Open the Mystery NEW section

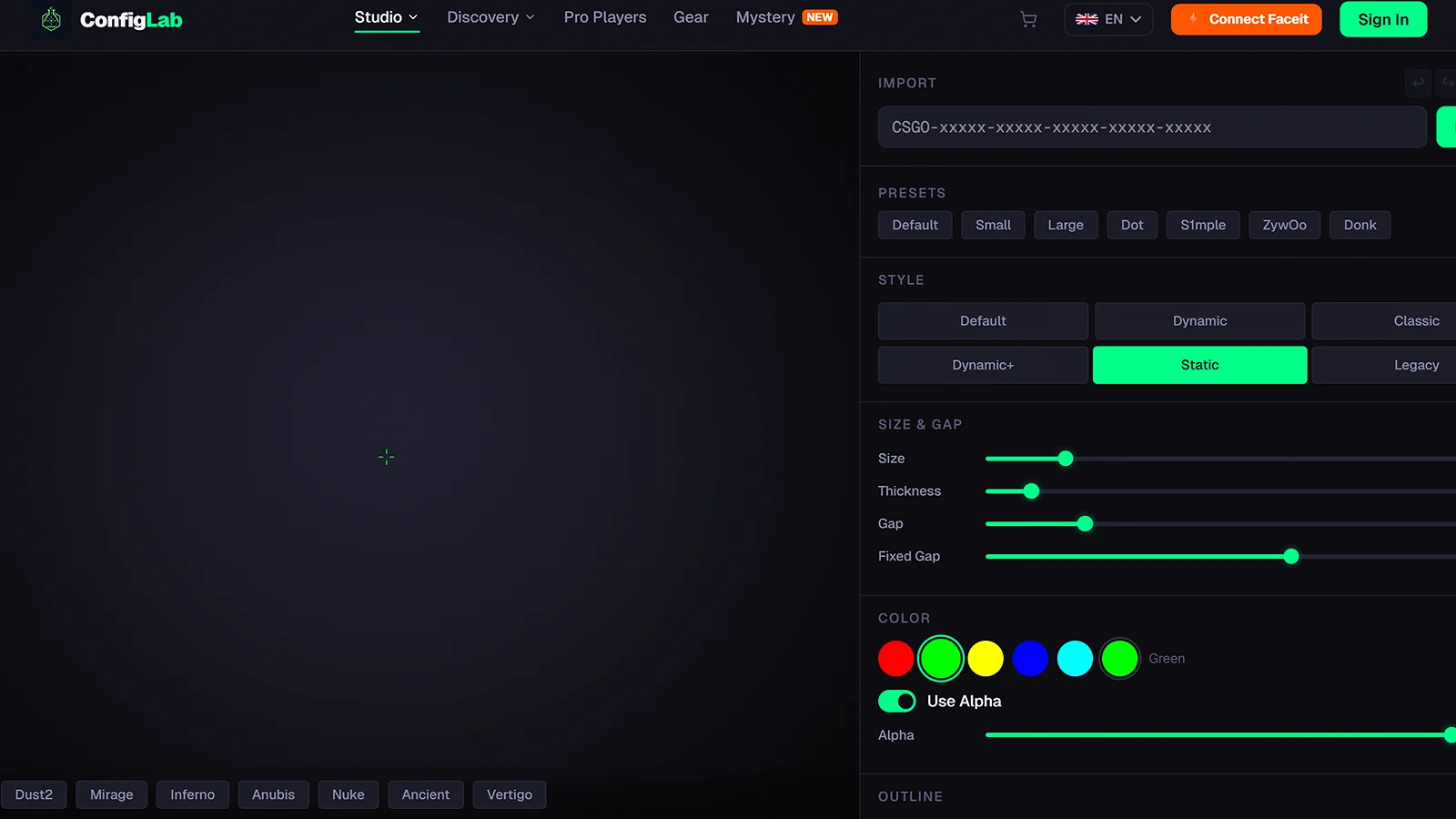click(x=786, y=17)
